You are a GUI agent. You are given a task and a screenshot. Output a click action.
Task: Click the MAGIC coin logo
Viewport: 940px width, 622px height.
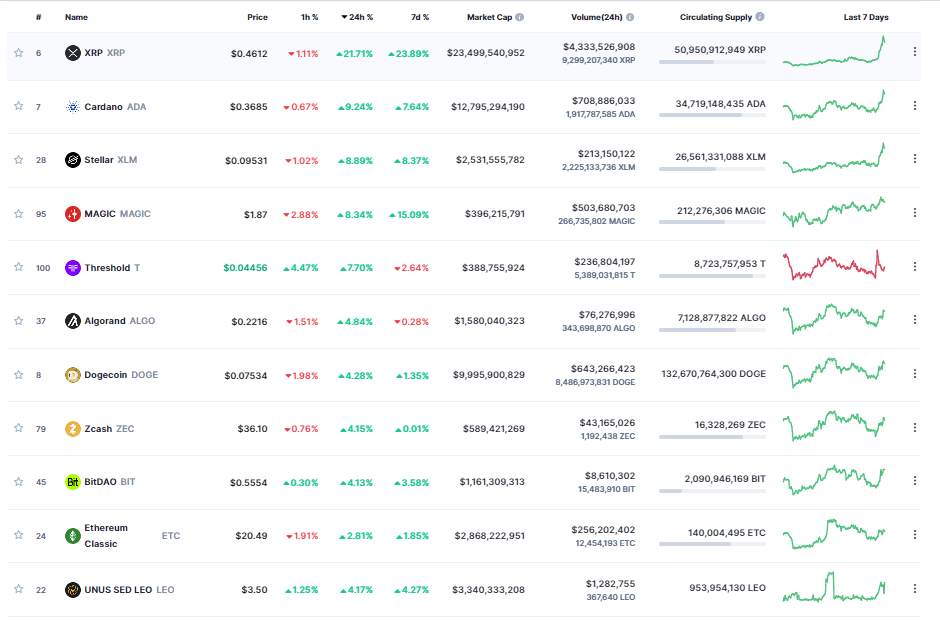(73, 214)
